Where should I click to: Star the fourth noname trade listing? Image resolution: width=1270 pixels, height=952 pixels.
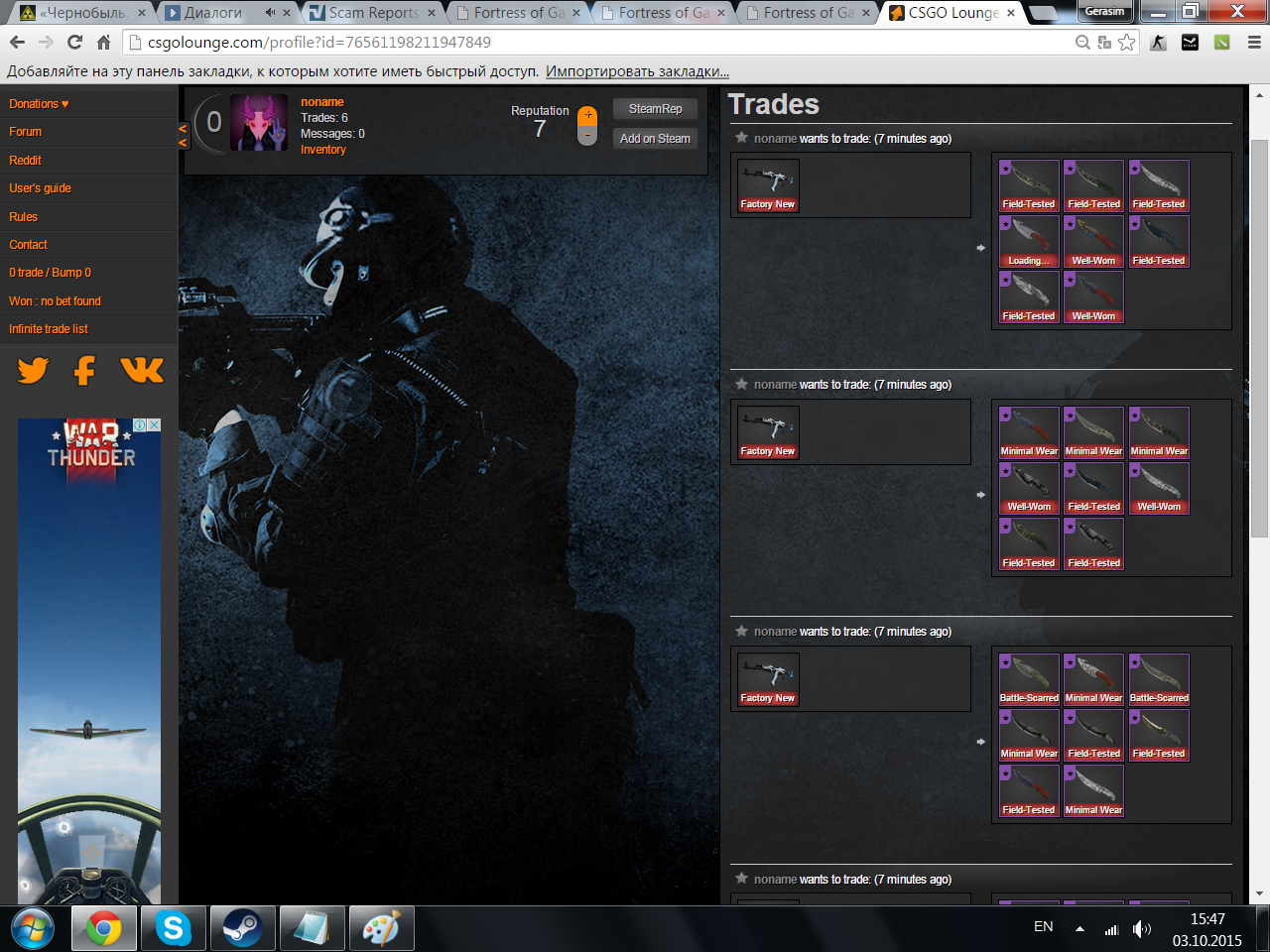(x=741, y=879)
